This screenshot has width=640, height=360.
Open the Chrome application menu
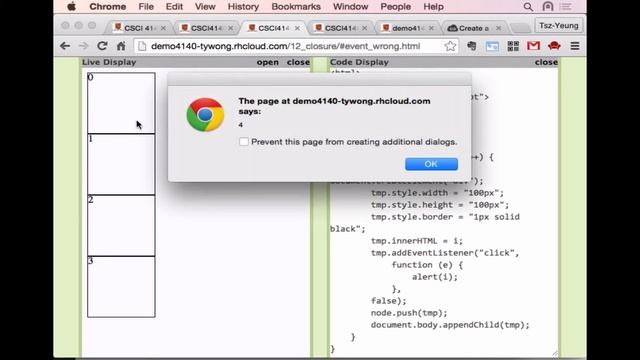pos(108,7)
